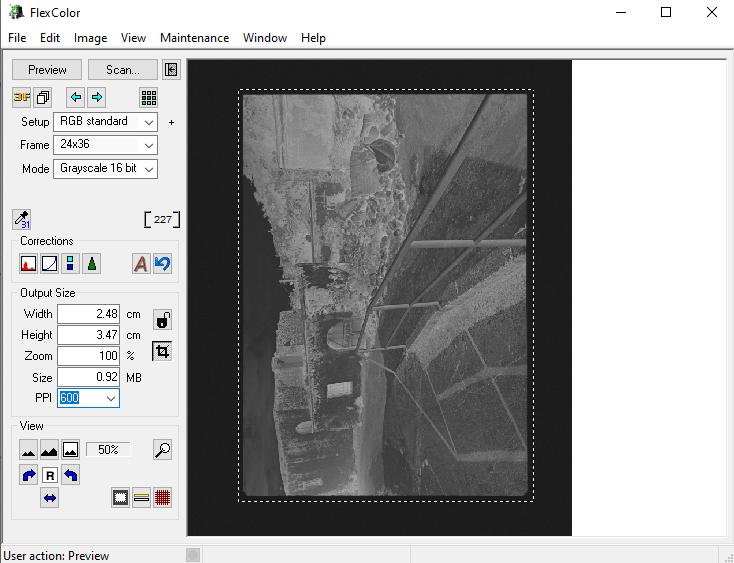Collapse the side panel with the arrow icon

171,70
